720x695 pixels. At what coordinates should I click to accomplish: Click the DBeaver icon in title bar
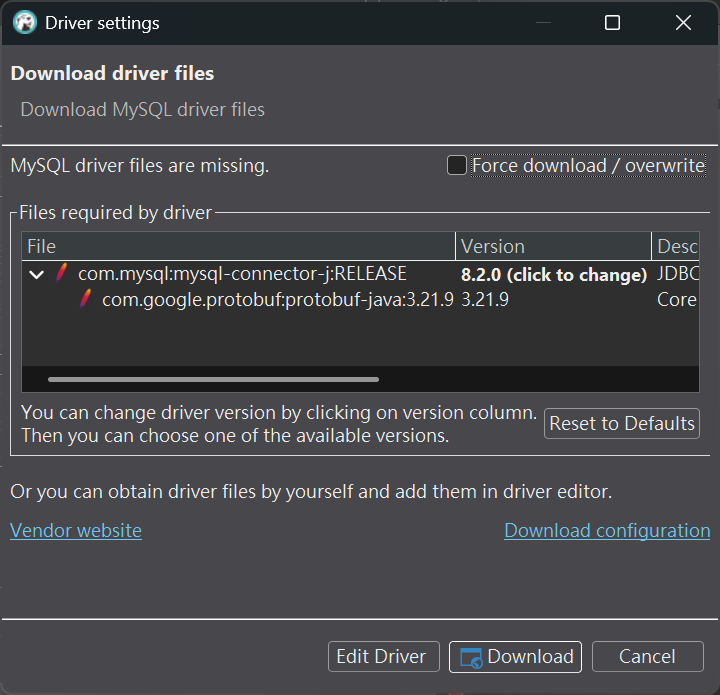[x=25, y=22]
